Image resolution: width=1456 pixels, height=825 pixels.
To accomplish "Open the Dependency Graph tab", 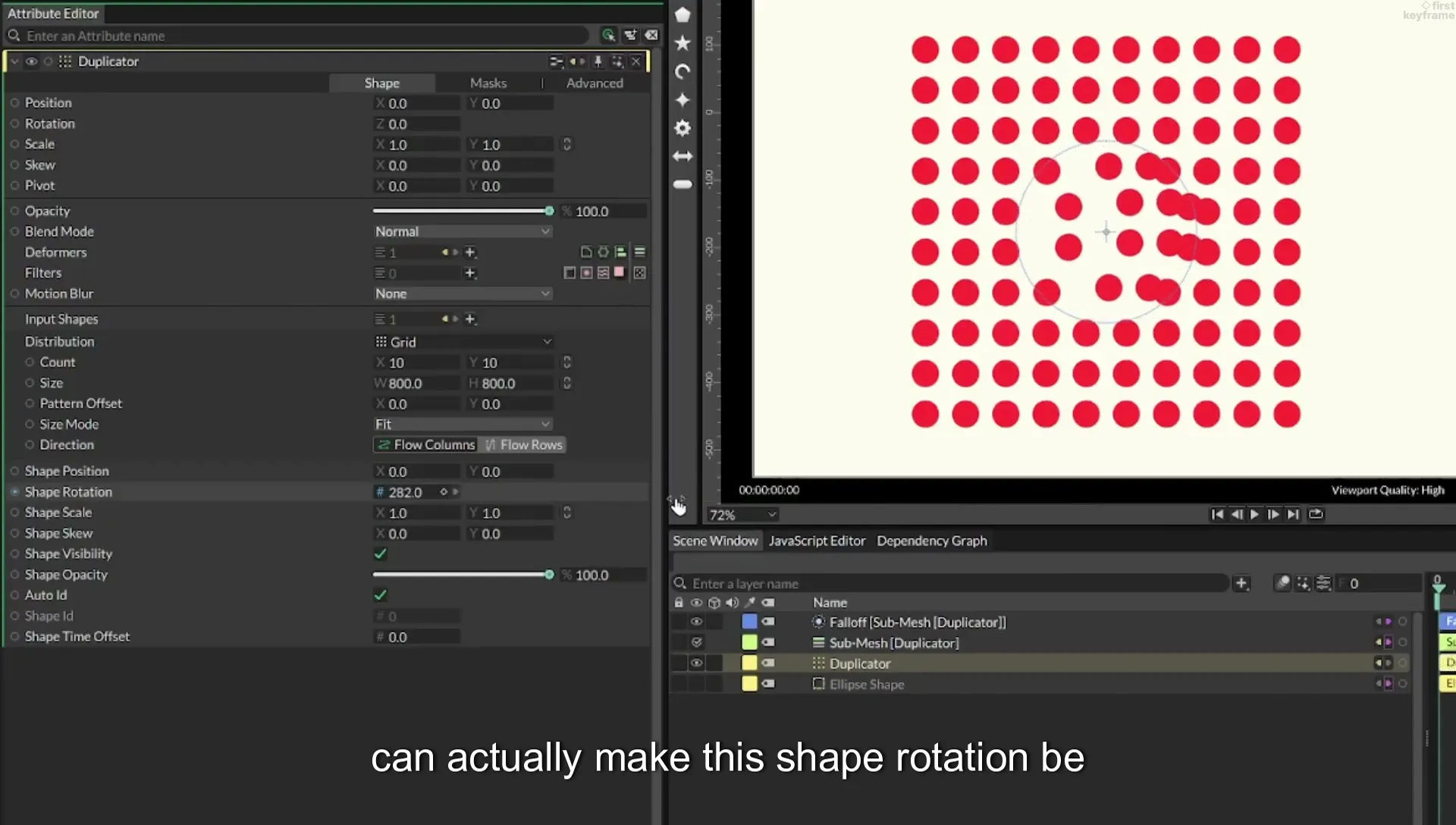I will pos(932,541).
